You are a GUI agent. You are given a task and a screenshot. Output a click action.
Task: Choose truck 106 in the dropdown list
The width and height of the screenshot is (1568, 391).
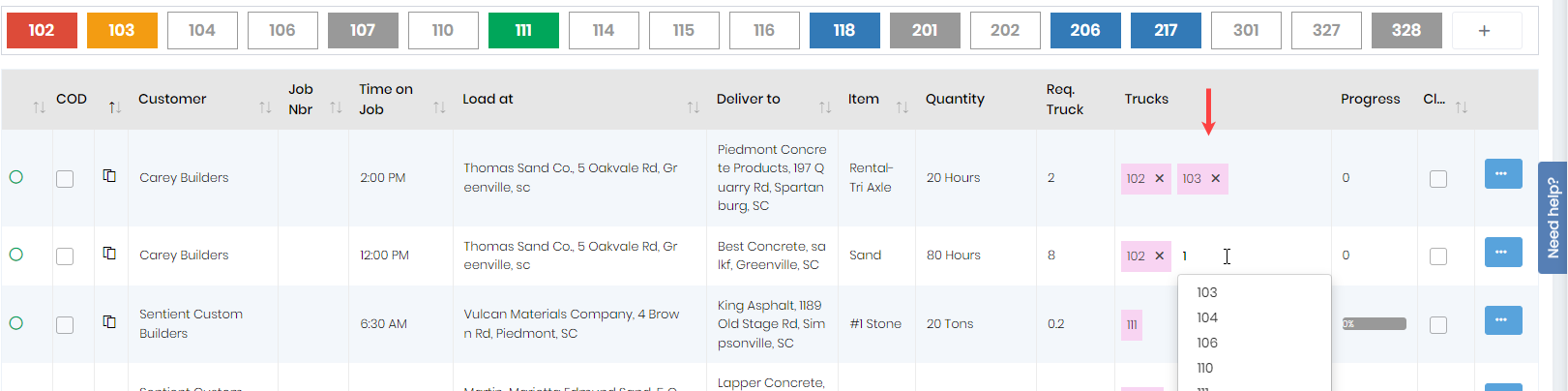(x=1207, y=343)
